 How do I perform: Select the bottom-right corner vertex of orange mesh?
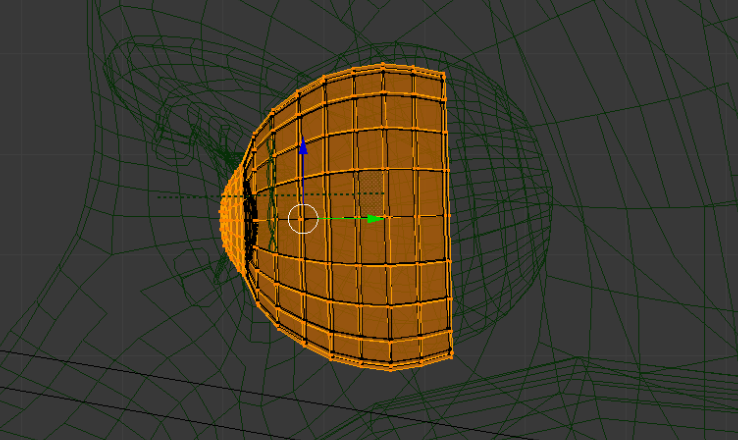(x=452, y=358)
